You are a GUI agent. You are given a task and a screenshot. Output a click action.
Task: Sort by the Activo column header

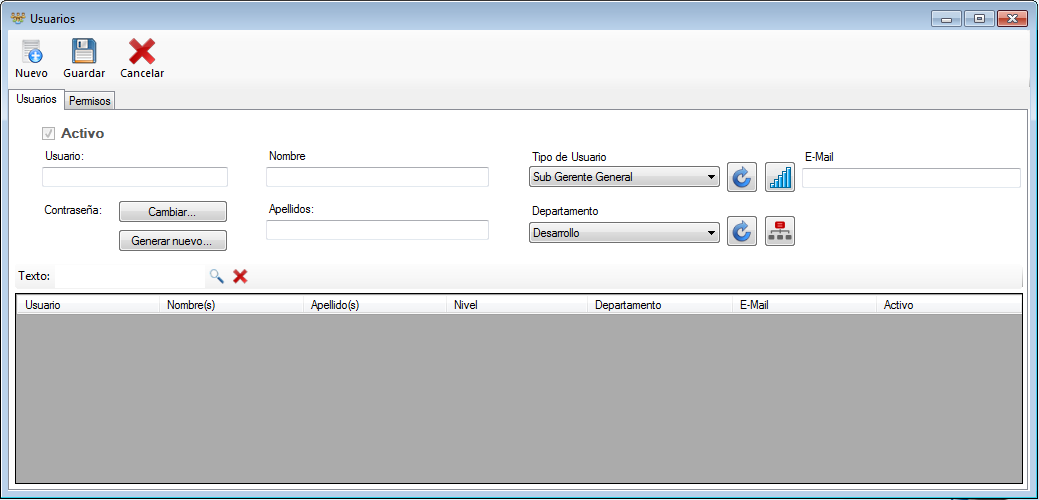point(948,305)
